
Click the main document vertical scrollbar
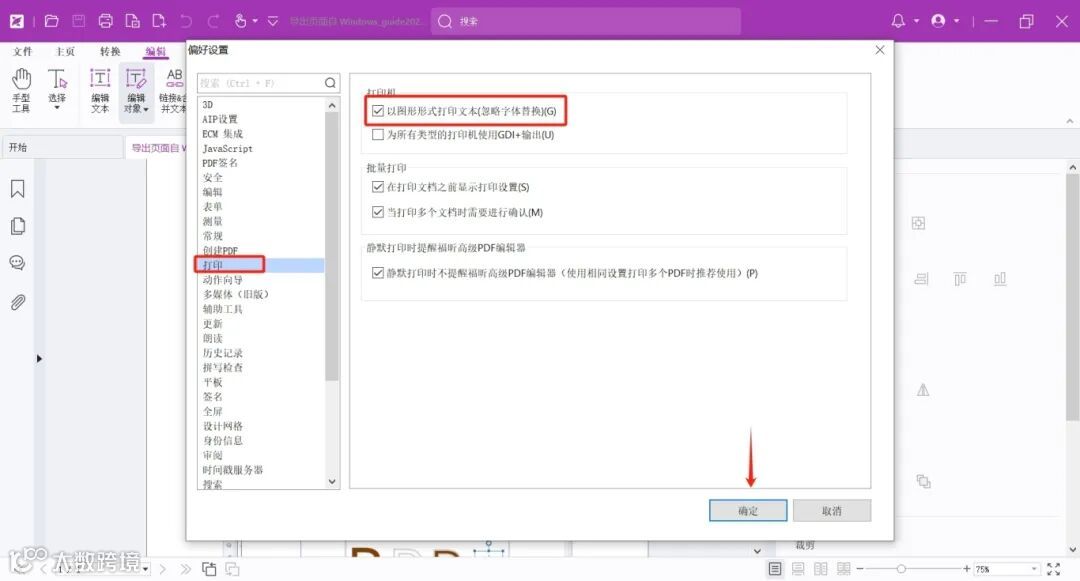[x=1072, y=296]
